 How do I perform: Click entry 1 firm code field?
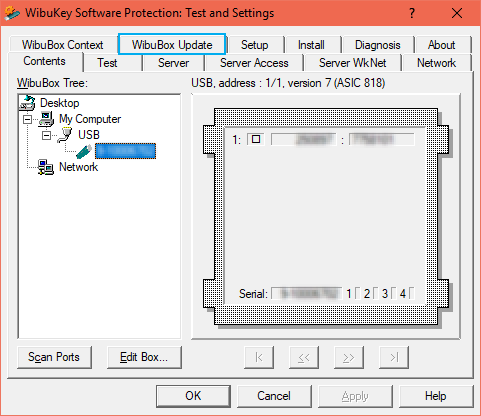[303, 139]
